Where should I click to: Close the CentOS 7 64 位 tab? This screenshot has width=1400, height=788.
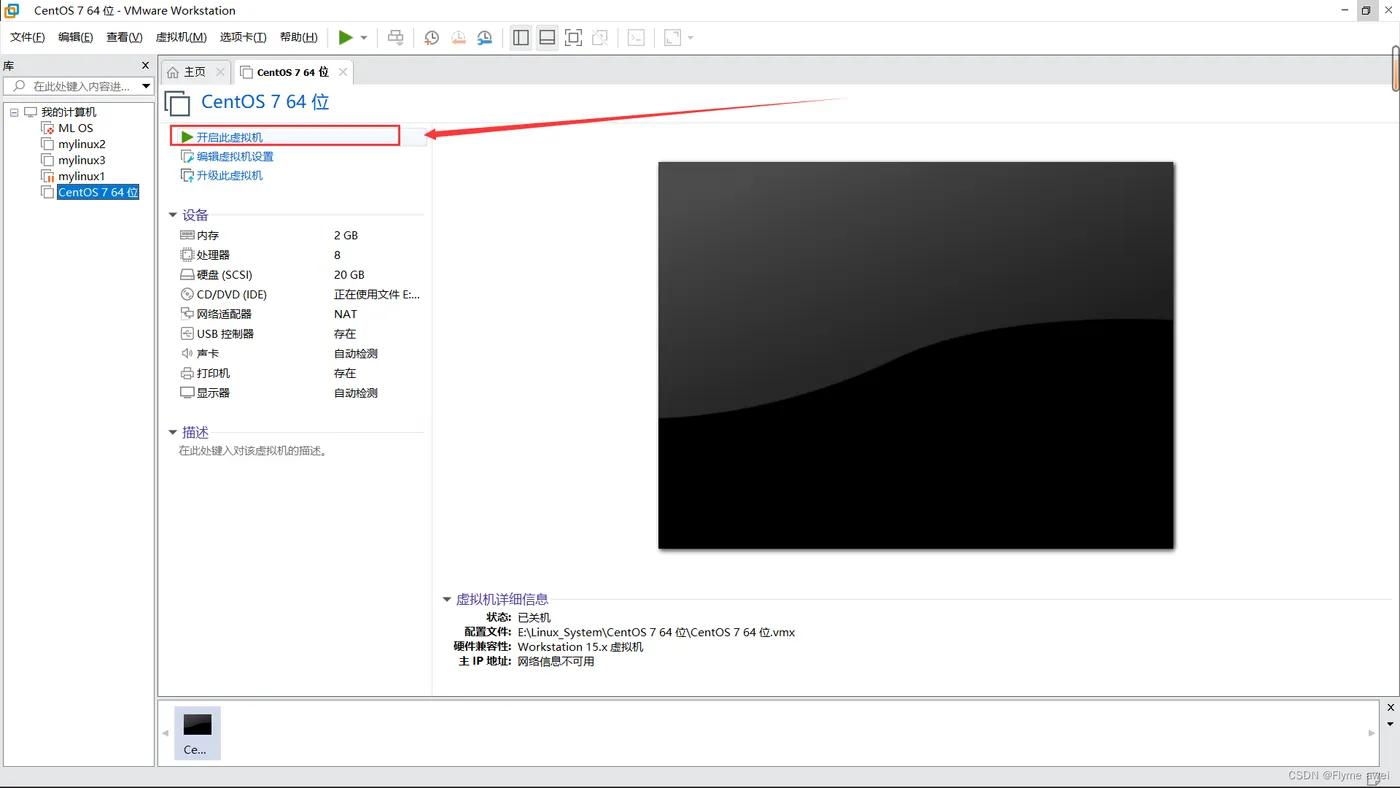(343, 72)
